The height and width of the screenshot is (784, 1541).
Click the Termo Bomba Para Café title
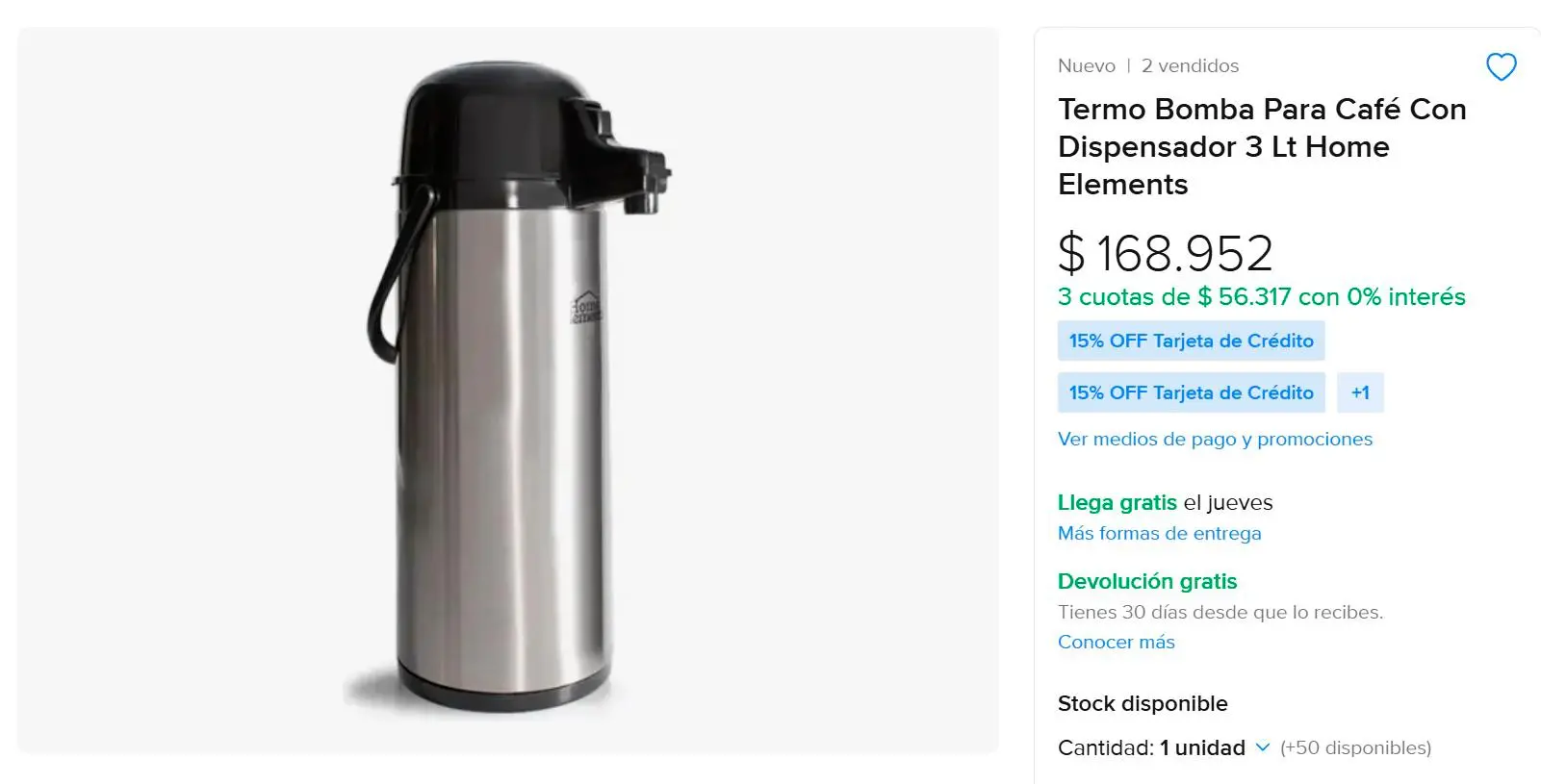(x=1262, y=146)
